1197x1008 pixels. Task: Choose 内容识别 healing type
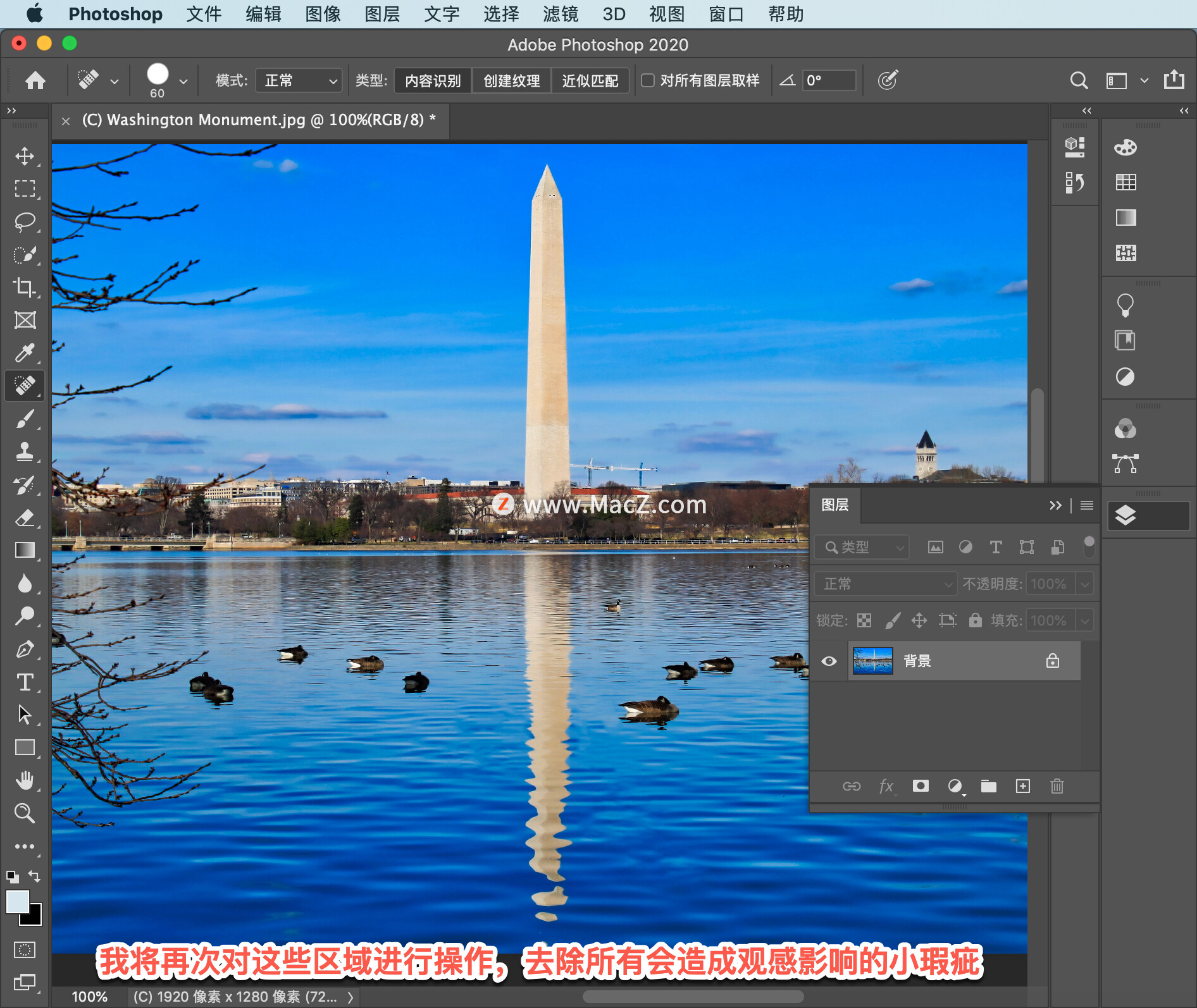point(433,81)
